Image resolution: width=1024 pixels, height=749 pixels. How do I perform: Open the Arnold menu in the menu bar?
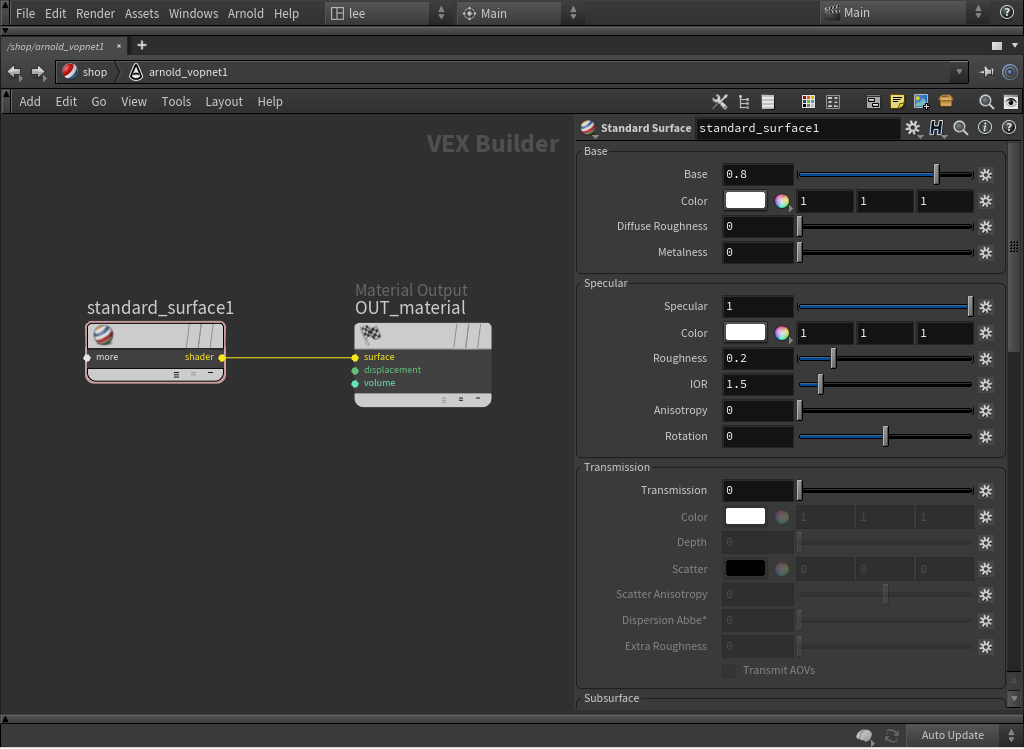pos(246,13)
